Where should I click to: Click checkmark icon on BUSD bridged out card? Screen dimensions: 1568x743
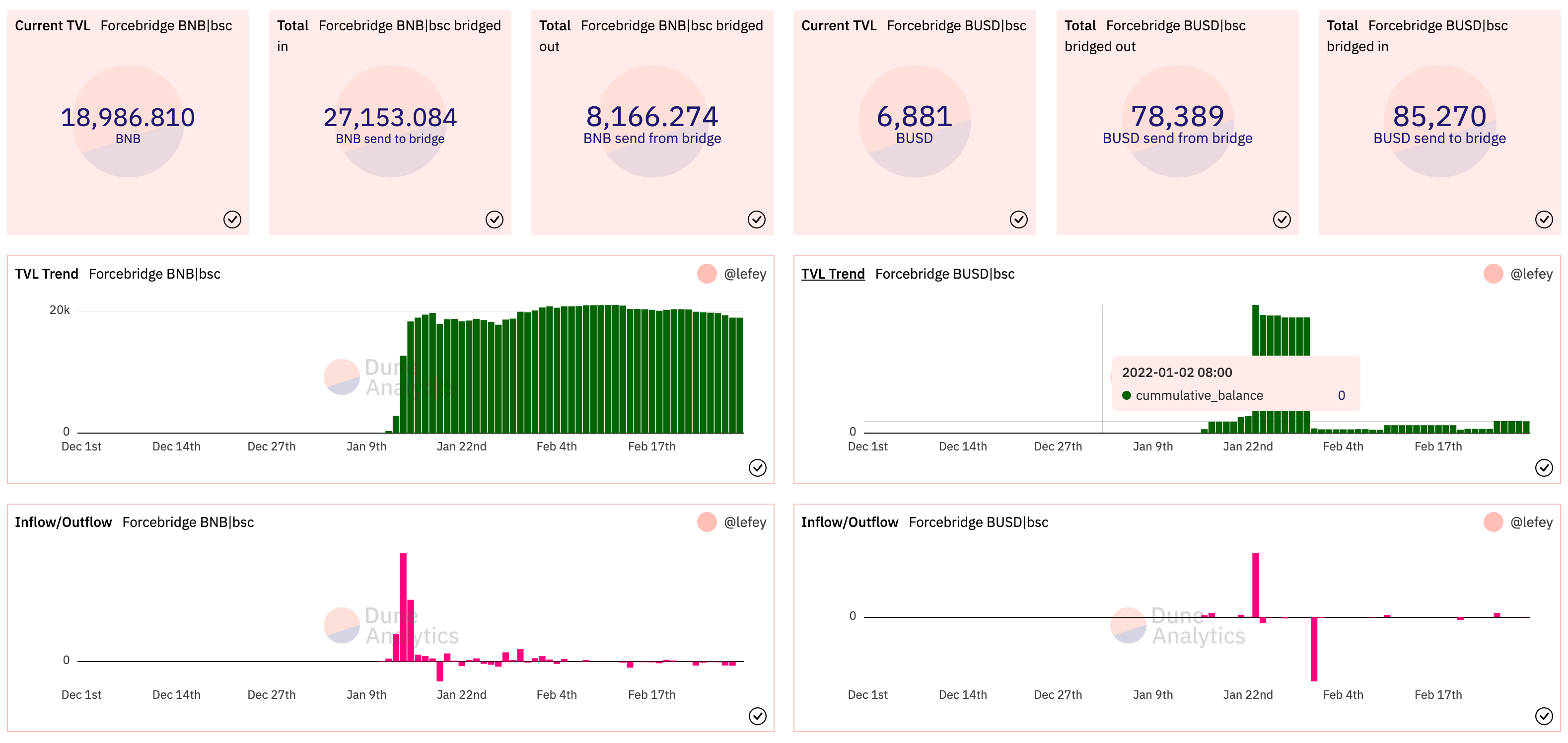(1282, 219)
